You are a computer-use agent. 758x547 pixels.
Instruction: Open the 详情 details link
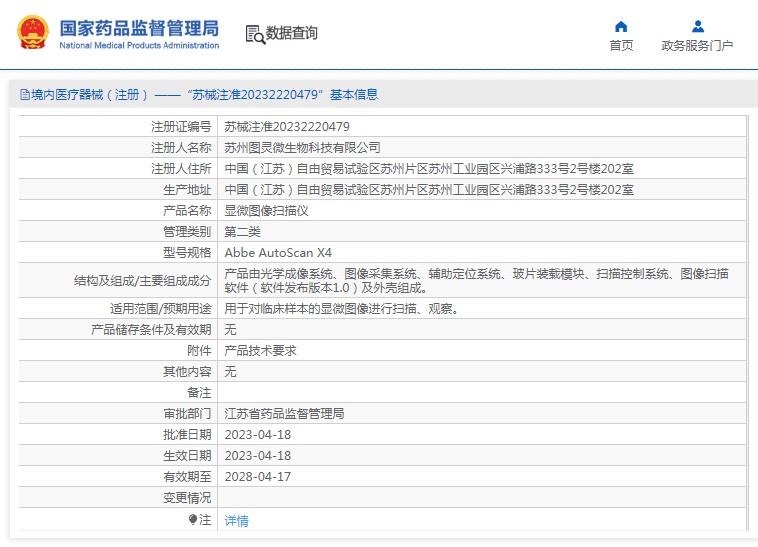pos(236,520)
